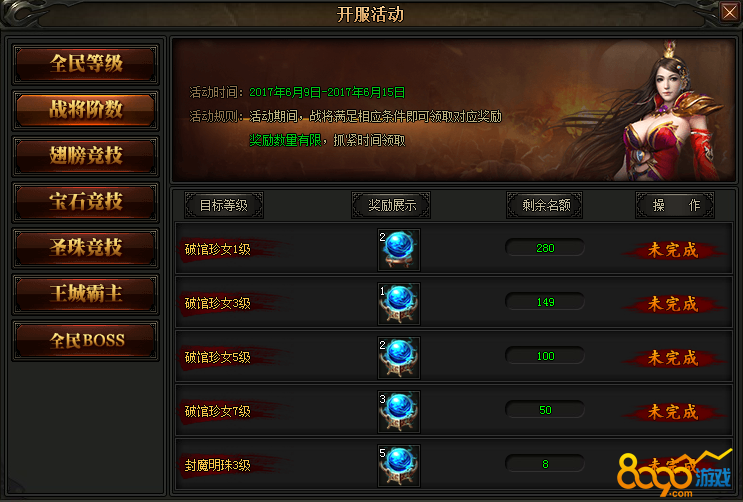The image size is (743, 502).
Task: Switch to the 战将阶数 tab
Action: click(x=86, y=110)
